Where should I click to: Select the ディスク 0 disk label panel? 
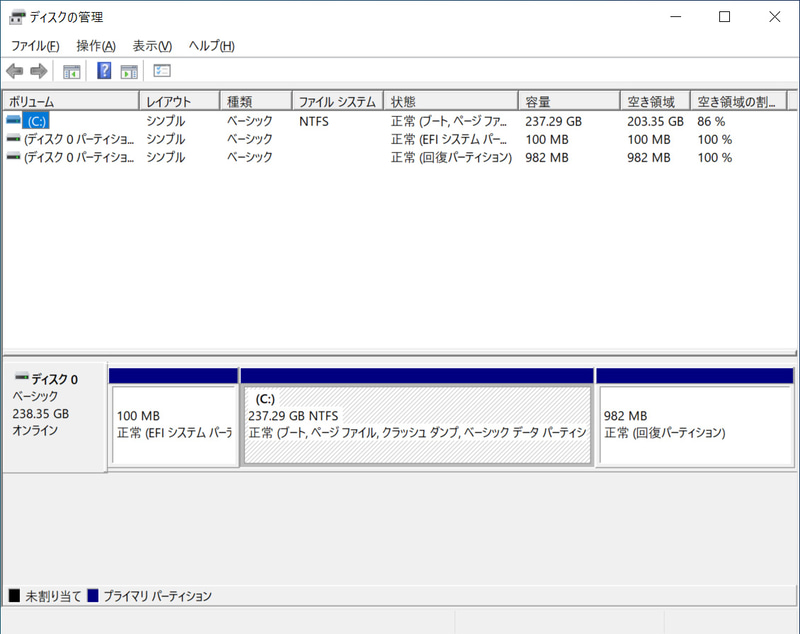[55, 417]
